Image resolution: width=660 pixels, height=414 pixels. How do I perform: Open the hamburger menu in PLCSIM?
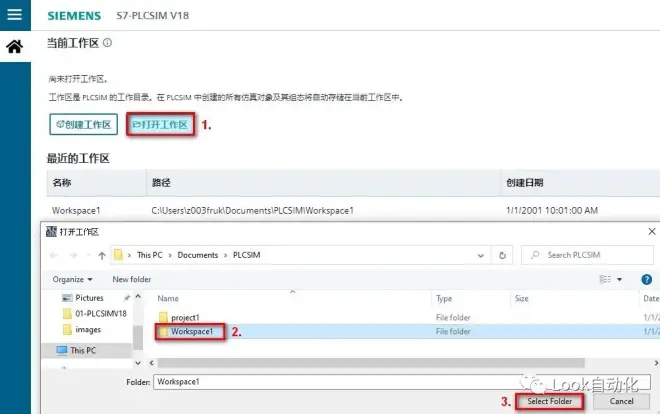point(15,14)
